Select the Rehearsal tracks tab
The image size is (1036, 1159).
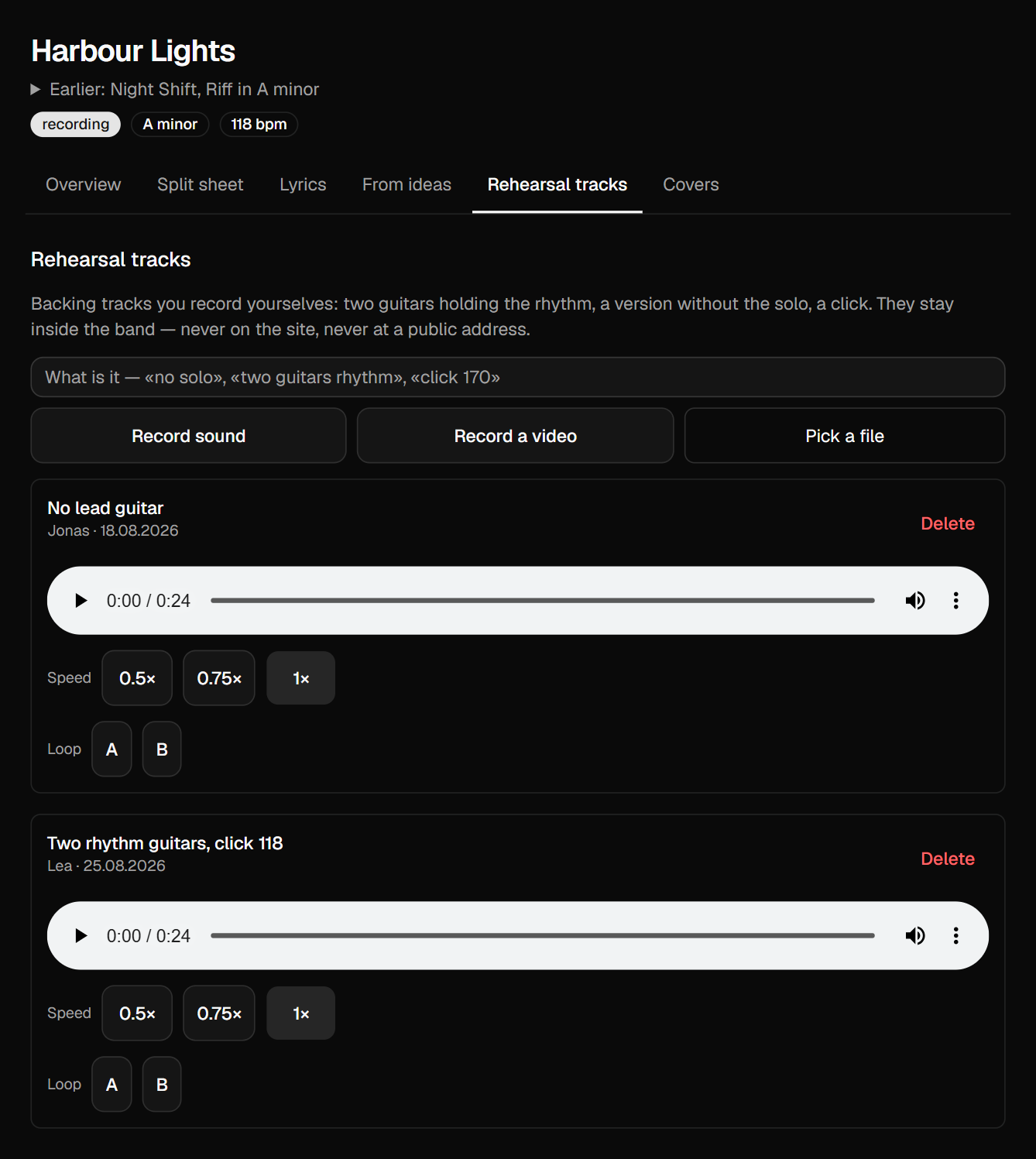tap(557, 185)
